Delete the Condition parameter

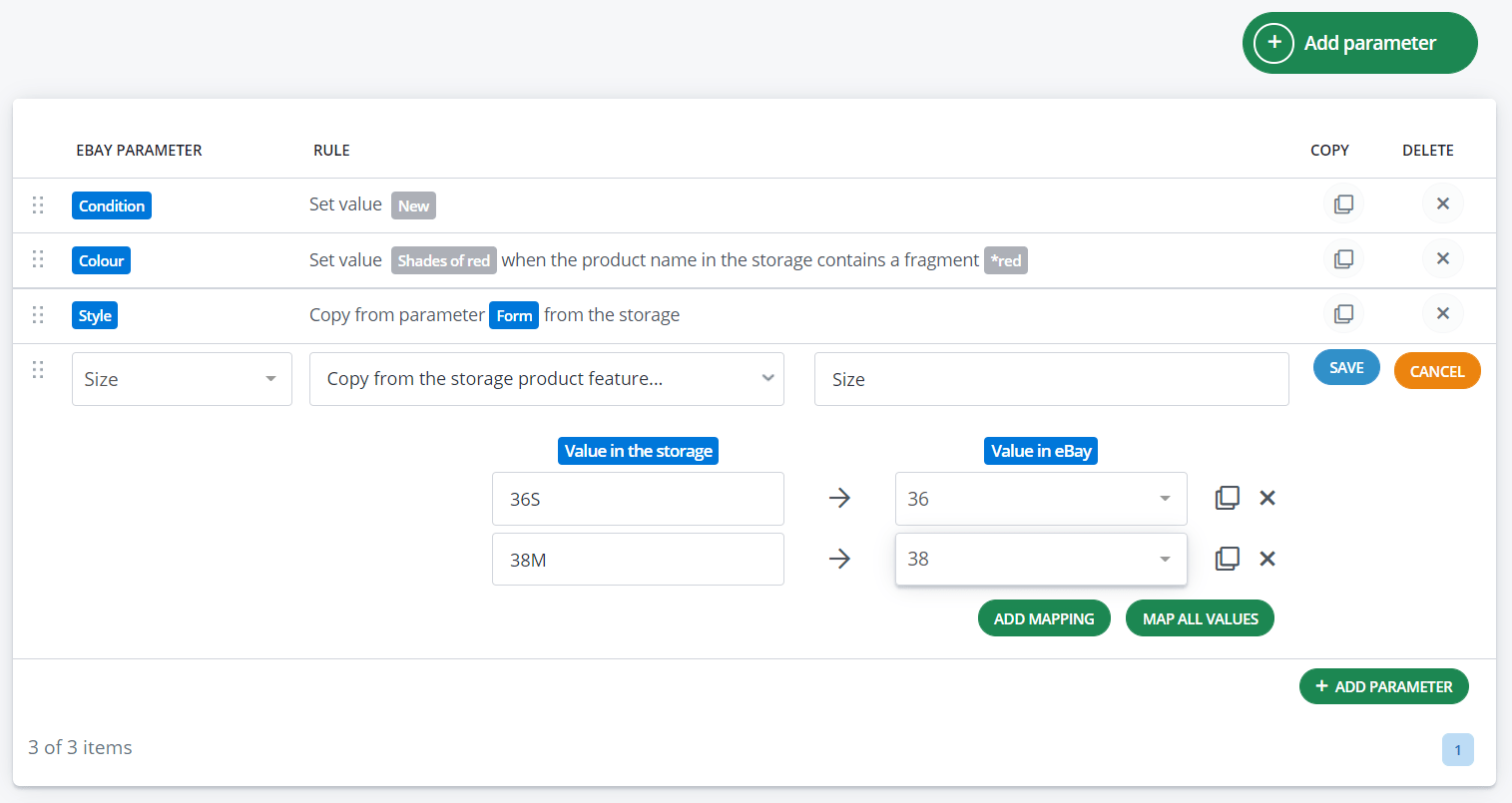click(1443, 203)
